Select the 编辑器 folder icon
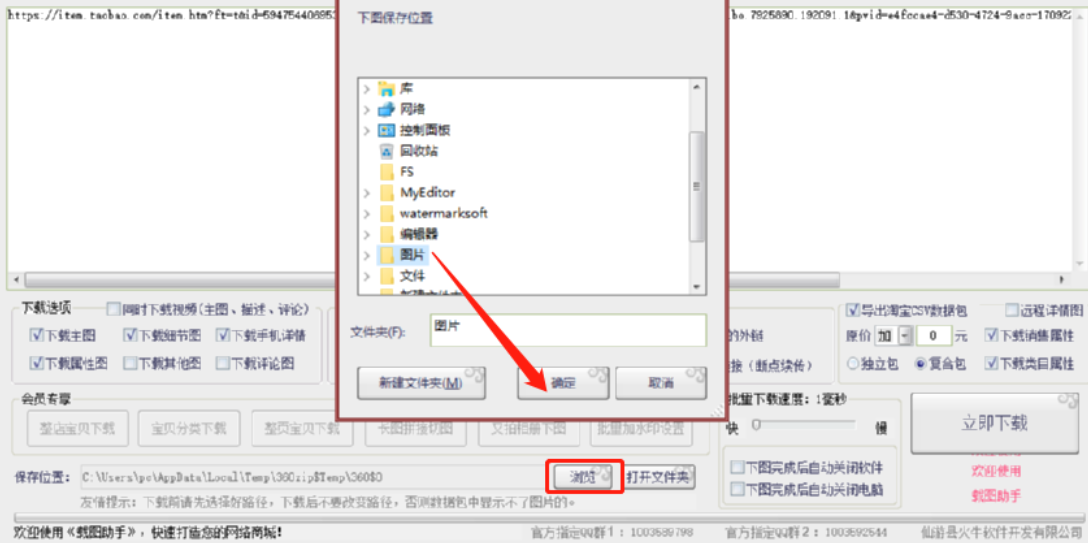The image size is (1088, 543). tap(386, 234)
